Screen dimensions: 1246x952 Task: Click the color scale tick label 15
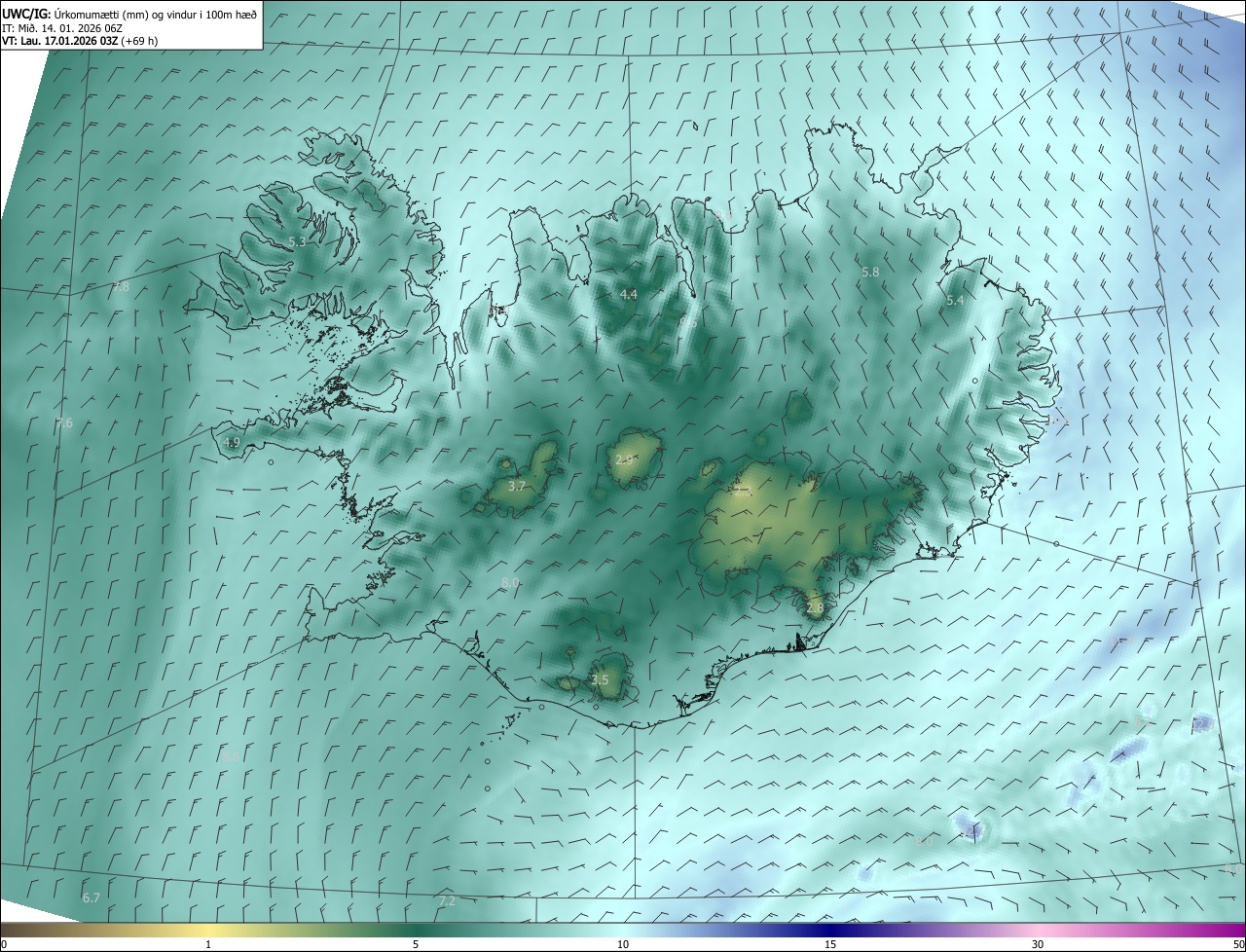(x=830, y=944)
